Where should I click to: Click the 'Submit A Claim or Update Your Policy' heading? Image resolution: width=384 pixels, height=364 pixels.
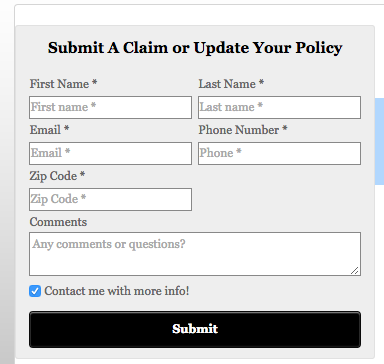coord(195,48)
